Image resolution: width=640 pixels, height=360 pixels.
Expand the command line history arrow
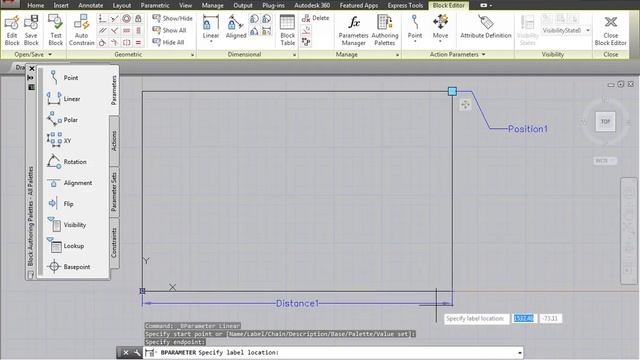point(520,353)
